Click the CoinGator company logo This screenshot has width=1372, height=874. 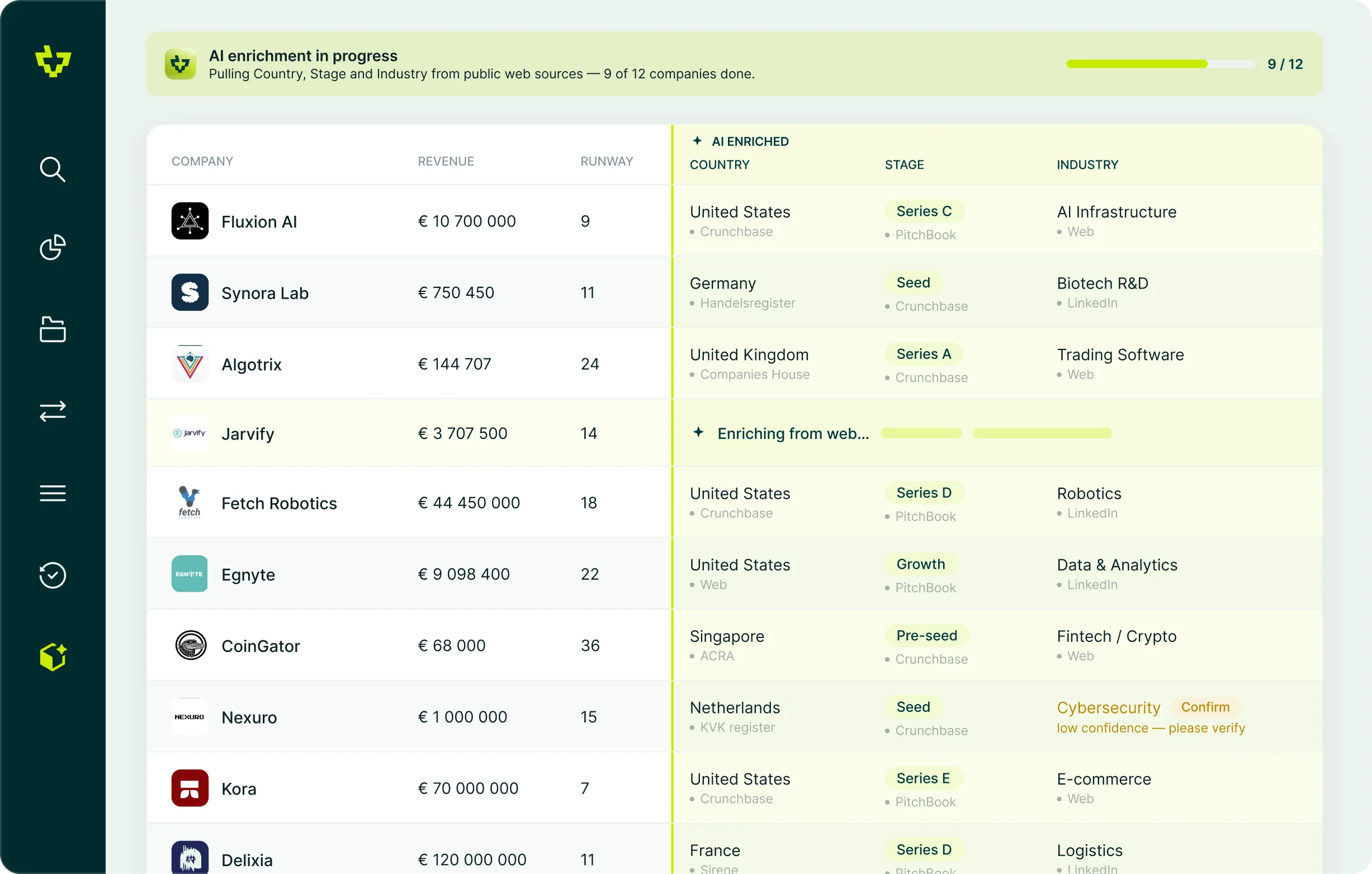point(190,645)
